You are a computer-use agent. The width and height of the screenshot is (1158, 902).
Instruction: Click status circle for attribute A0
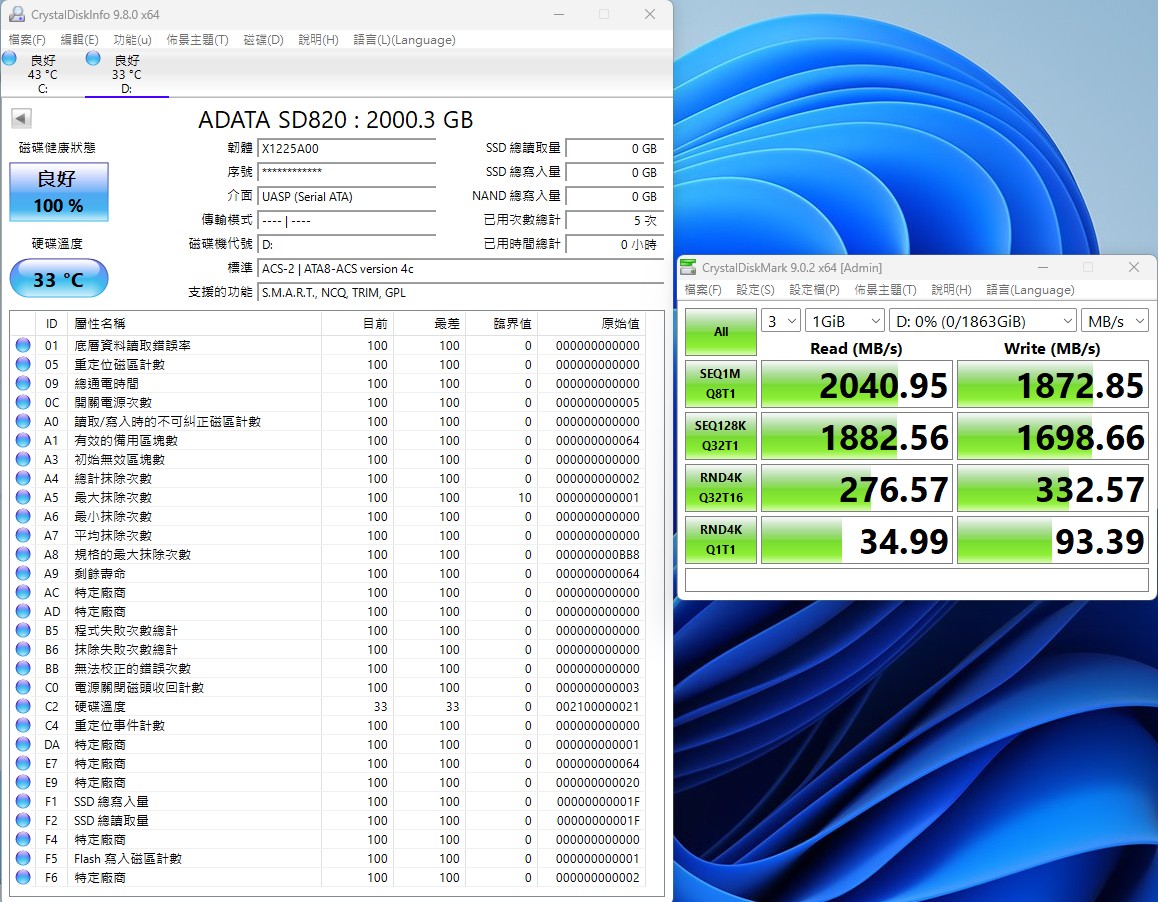23,421
